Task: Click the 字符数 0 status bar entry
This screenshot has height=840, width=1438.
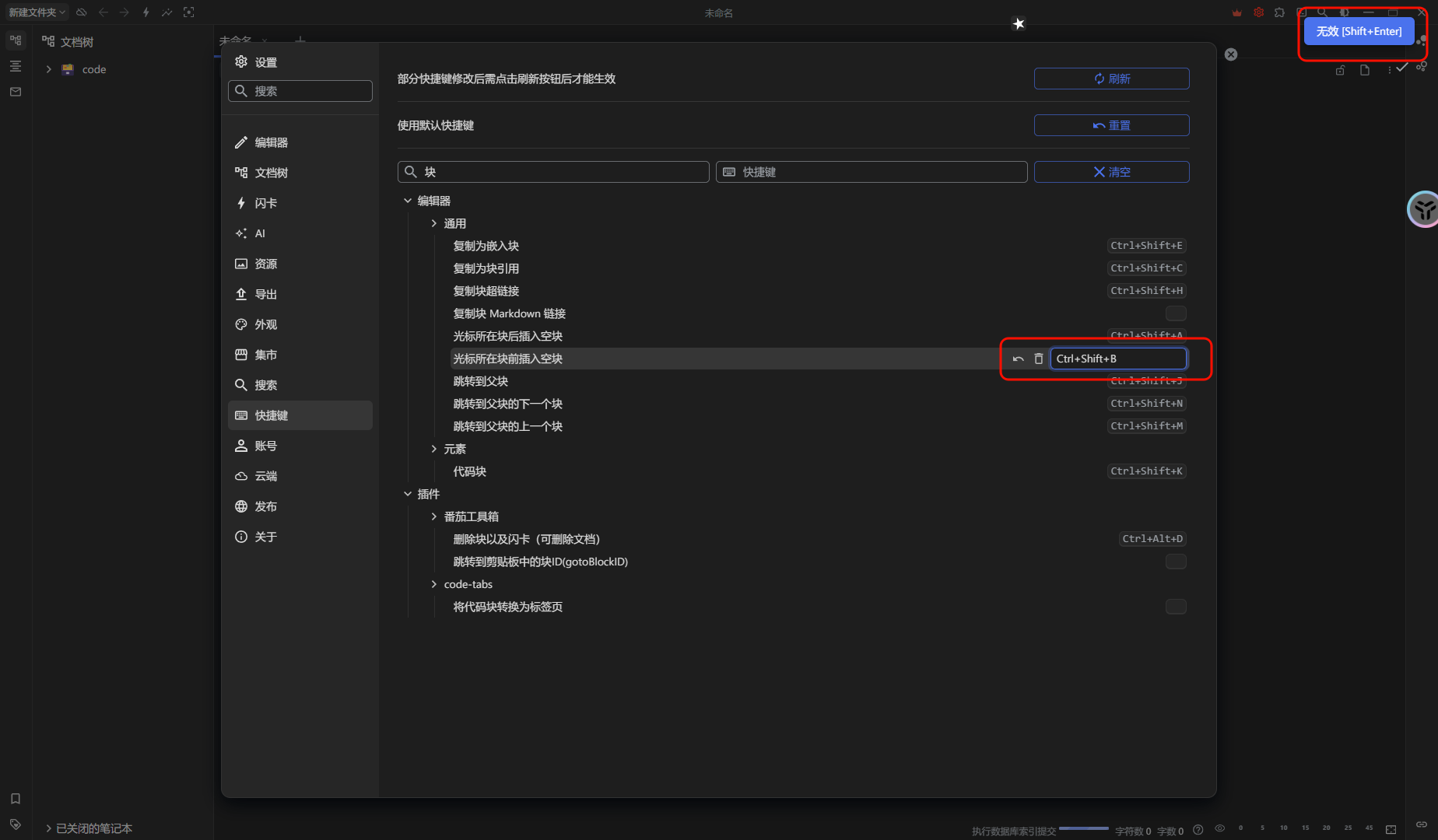Action: click(1133, 831)
